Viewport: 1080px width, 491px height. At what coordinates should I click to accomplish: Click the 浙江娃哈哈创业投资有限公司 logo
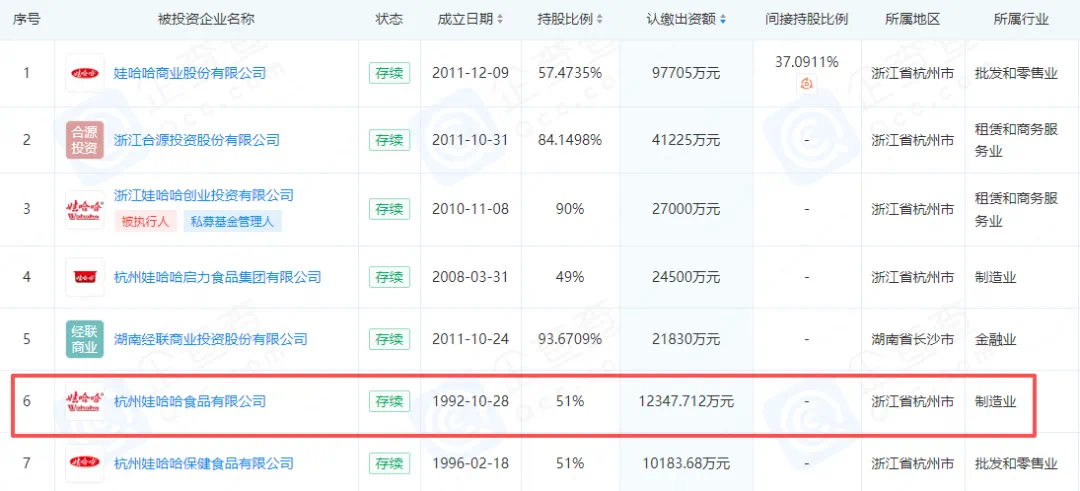(84, 208)
